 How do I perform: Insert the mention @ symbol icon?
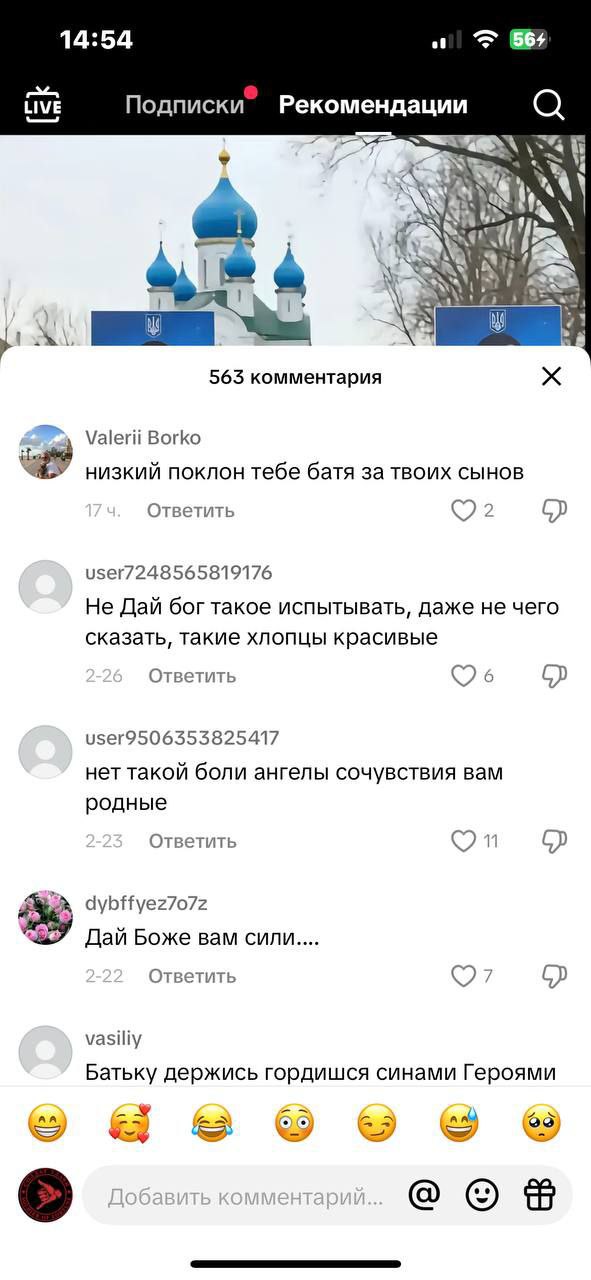[x=424, y=1194]
